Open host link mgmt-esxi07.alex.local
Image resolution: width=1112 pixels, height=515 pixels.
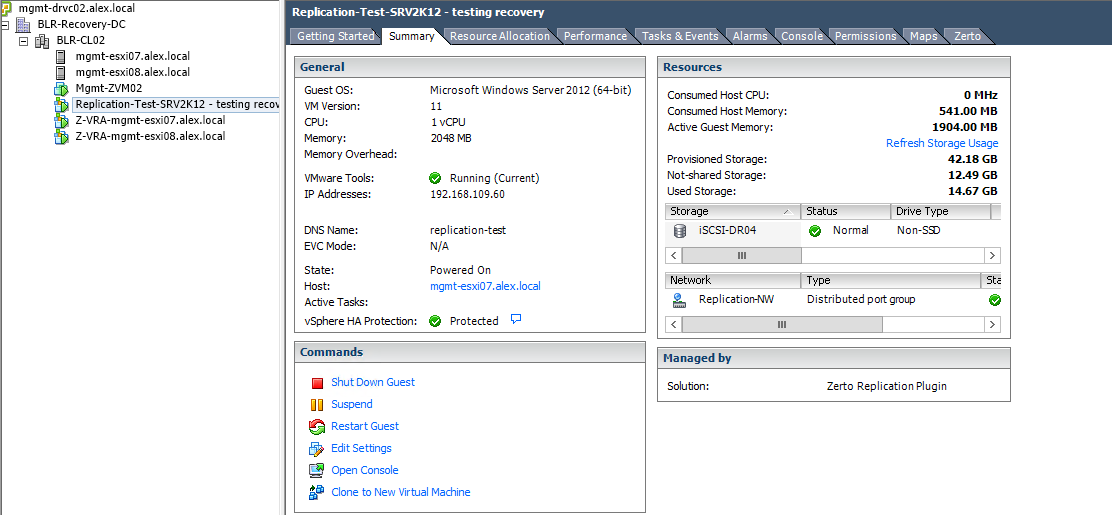coord(485,286)
